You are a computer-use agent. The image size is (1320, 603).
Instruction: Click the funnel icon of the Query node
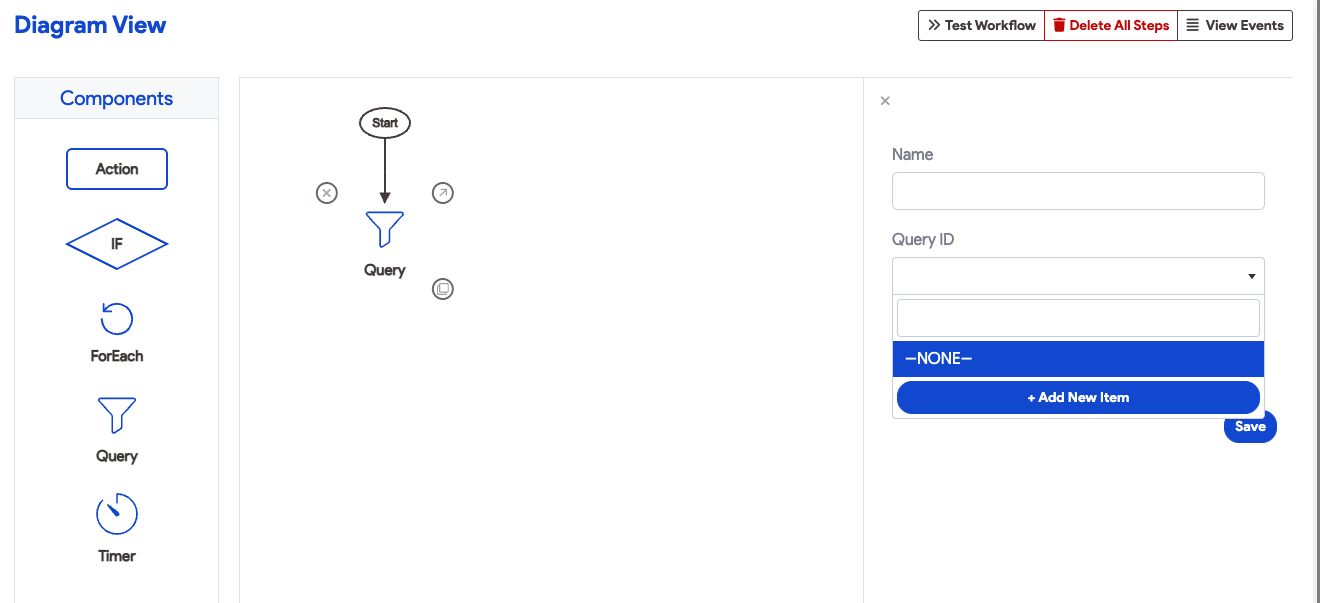(384, 228)
